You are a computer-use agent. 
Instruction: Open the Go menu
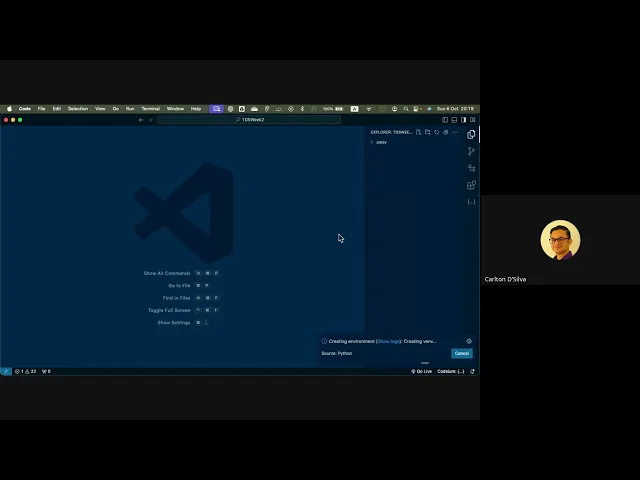116,109
